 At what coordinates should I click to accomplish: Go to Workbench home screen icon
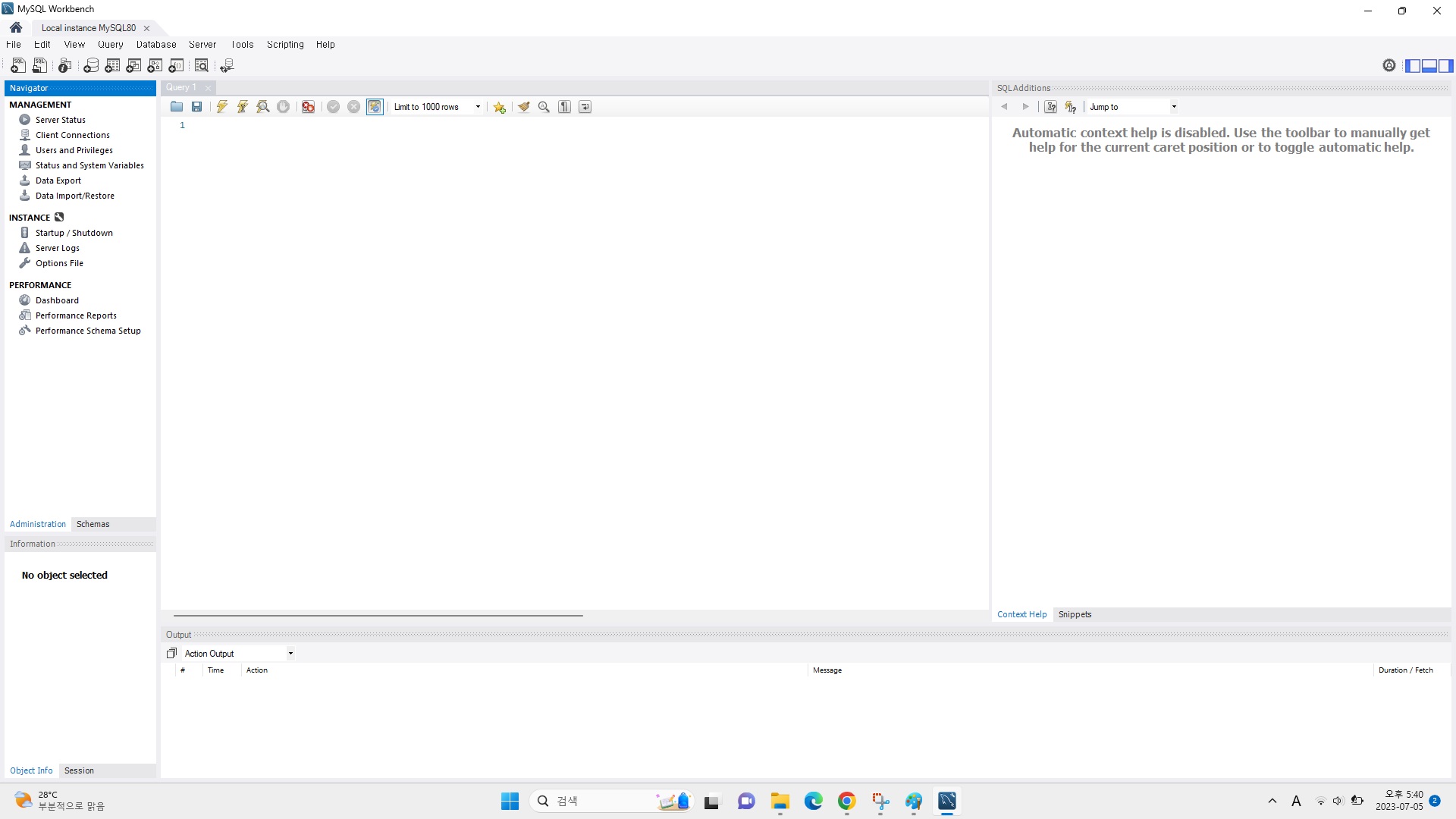tap(16, 27)
